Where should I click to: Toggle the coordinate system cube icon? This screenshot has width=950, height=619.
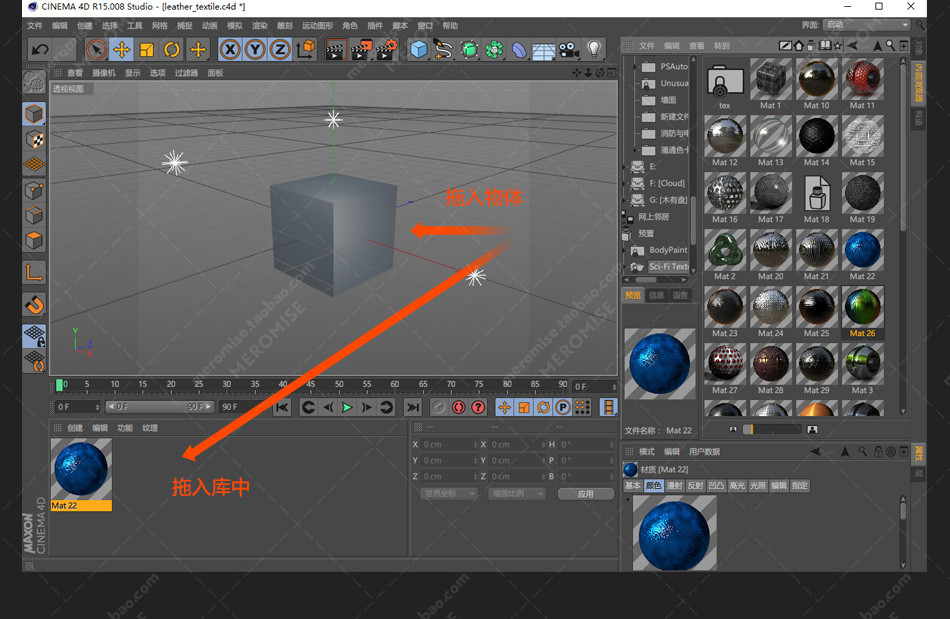tap(306, 50)
